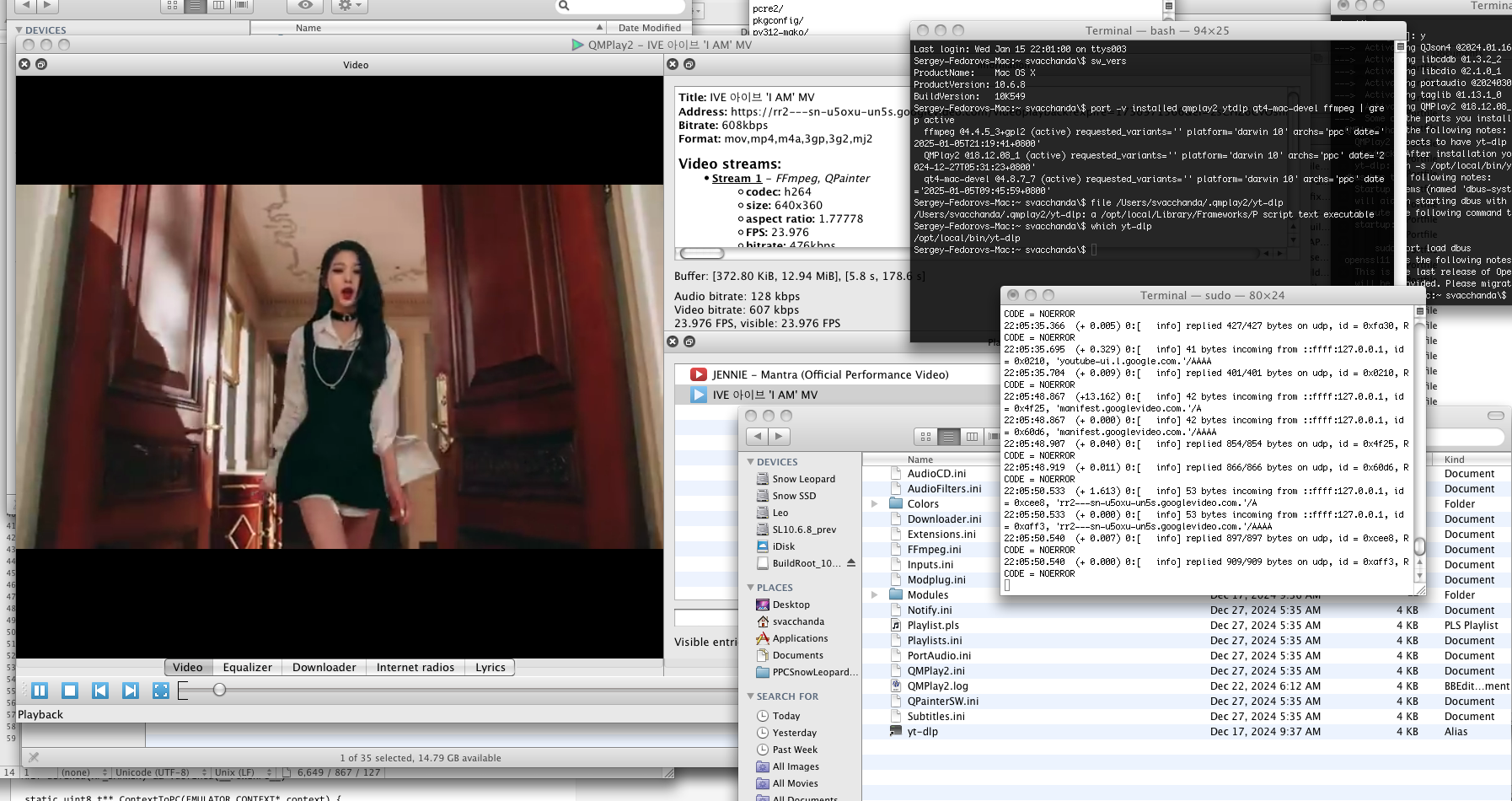Switch front Finder window to icon view
The image size is (1512, 801).
pyautogui.click(x=926, y=436)
